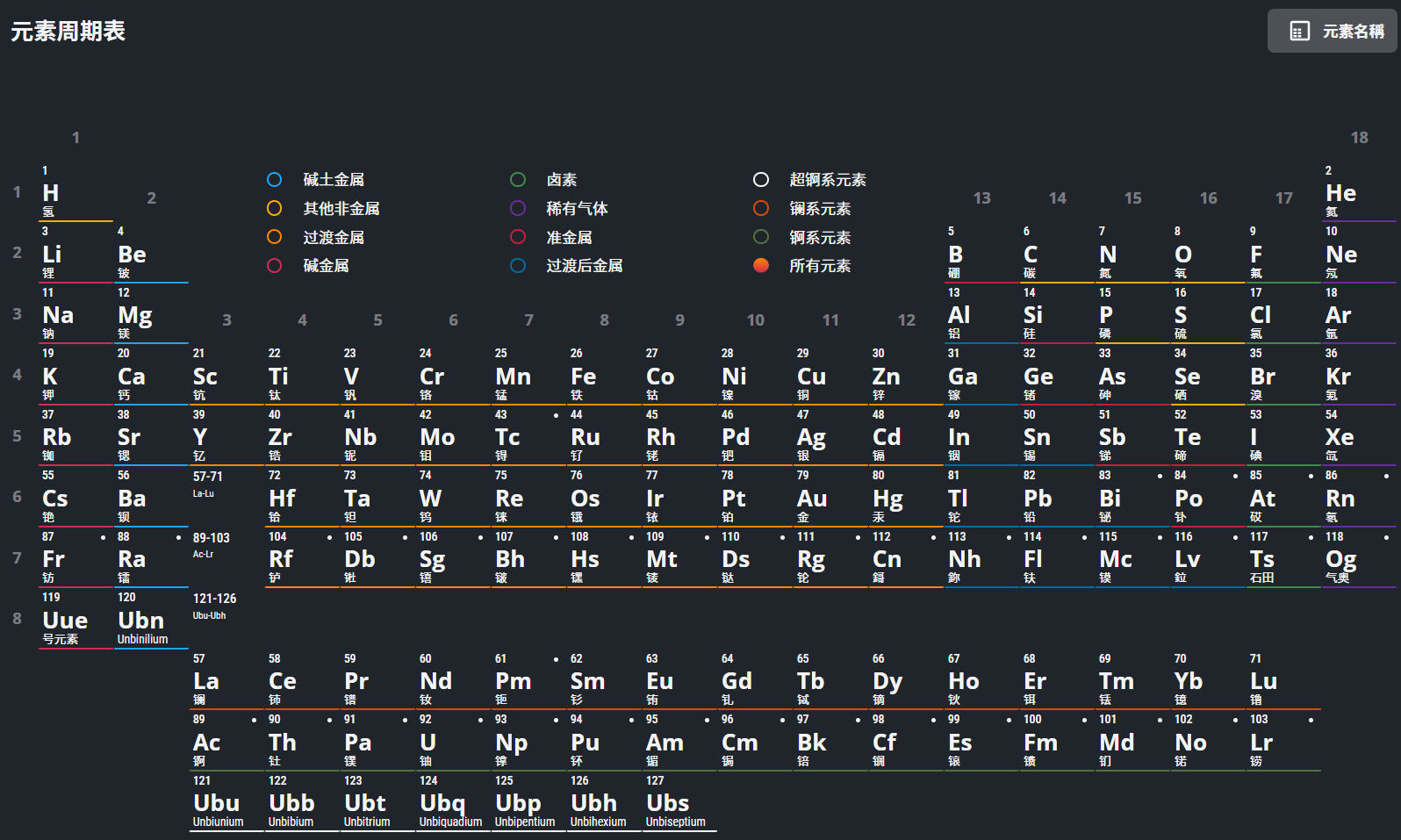The image size is (1401, 840).
Task: Pick the 超锕系元素 legend option
Action: click(x=761, y=180)
